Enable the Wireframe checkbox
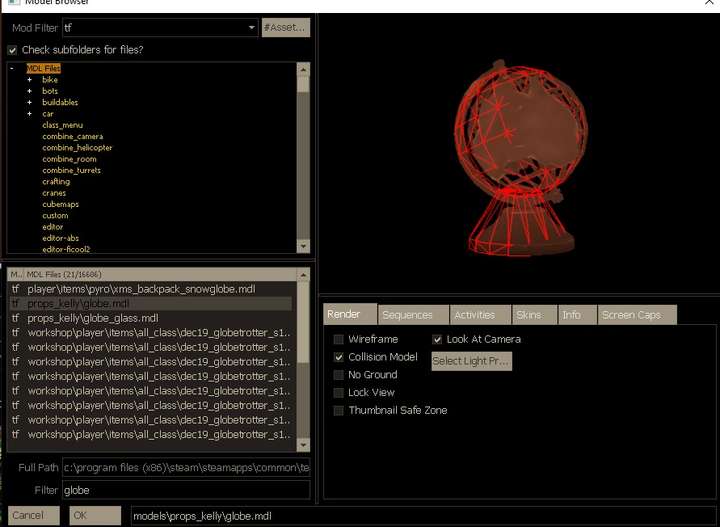720x527 pixels. click(x=339, y=339)
